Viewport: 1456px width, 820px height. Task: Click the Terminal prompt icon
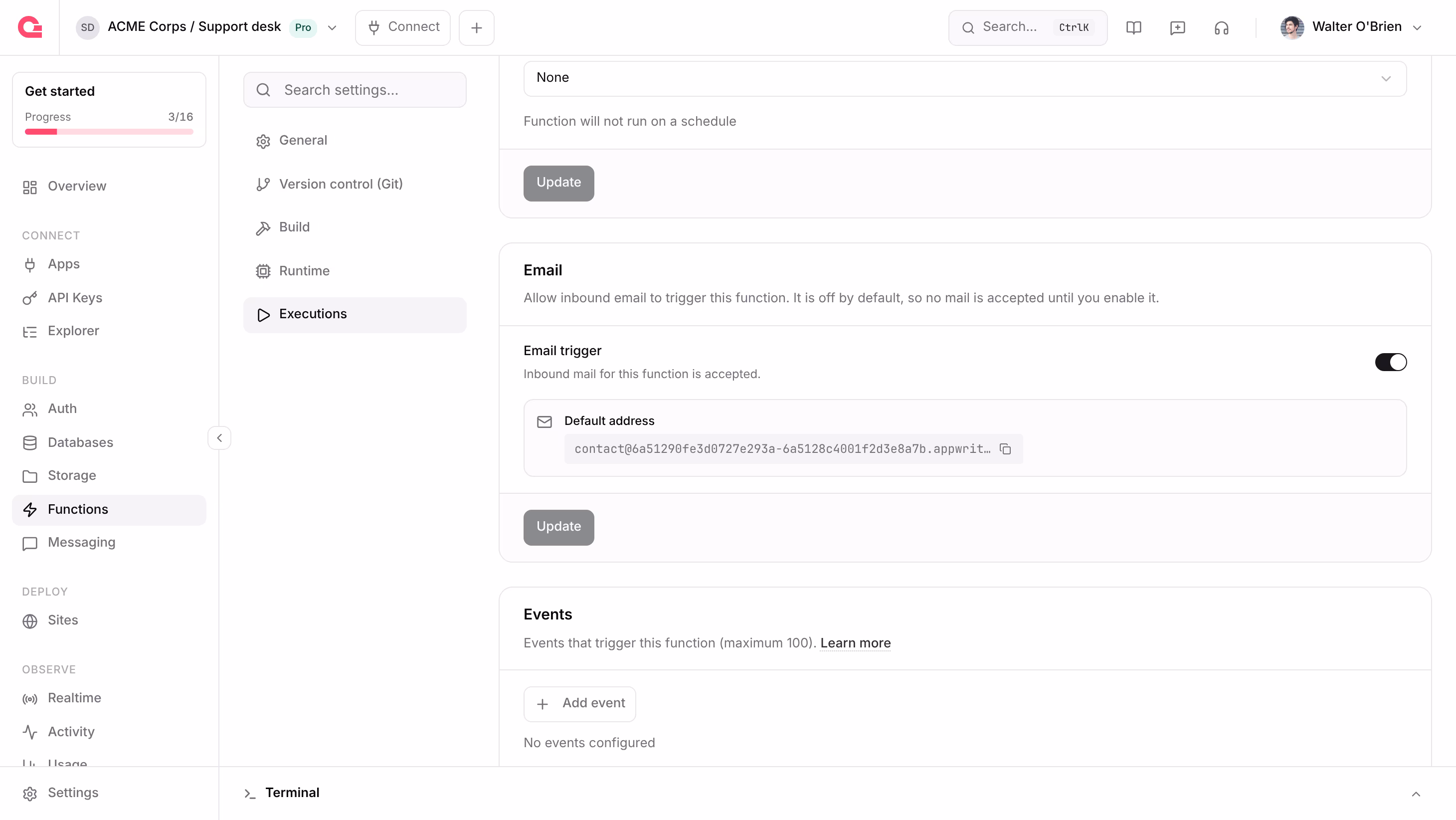click(250, 794)
